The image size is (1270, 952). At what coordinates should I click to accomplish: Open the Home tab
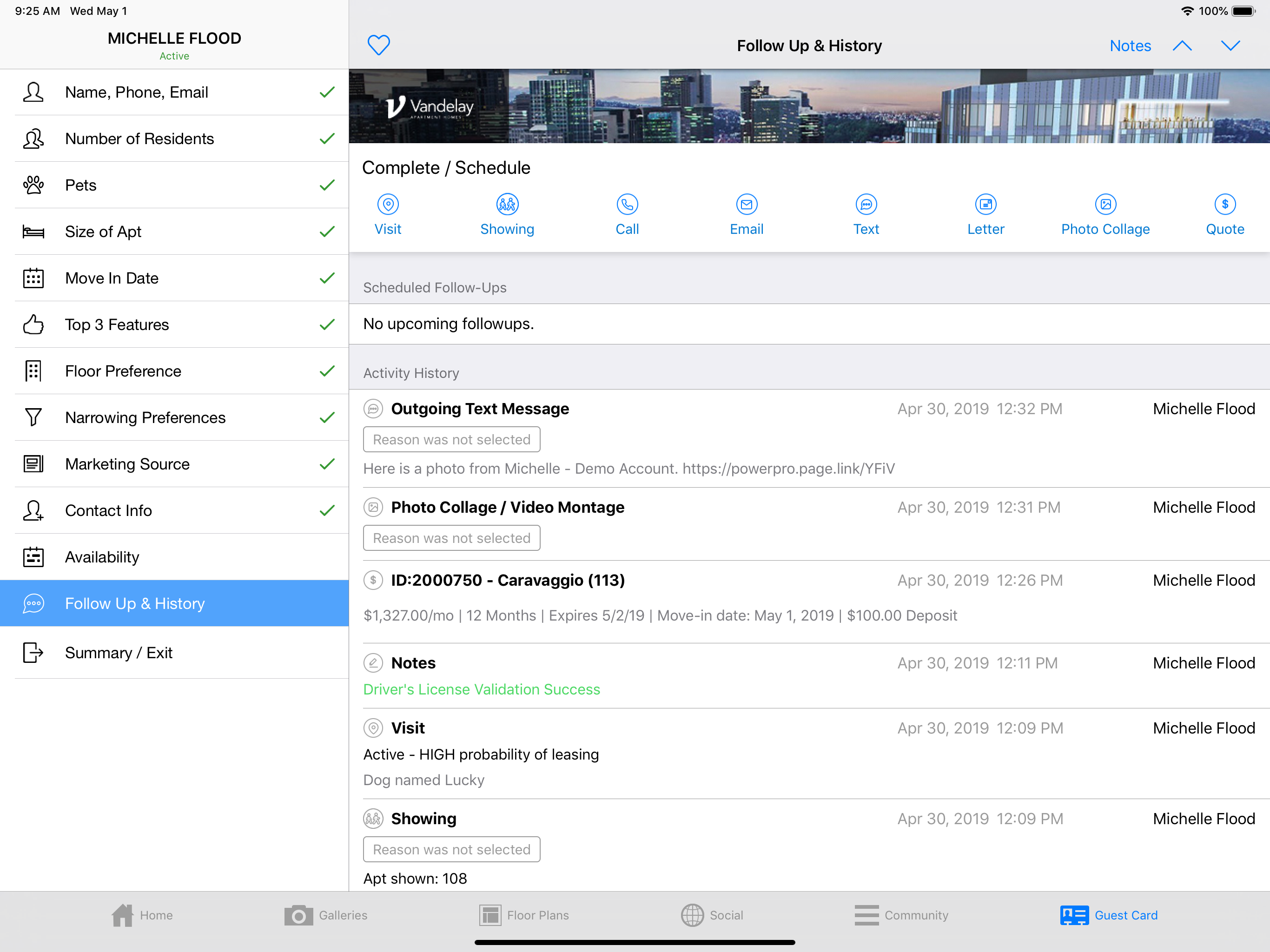(142, 915)
